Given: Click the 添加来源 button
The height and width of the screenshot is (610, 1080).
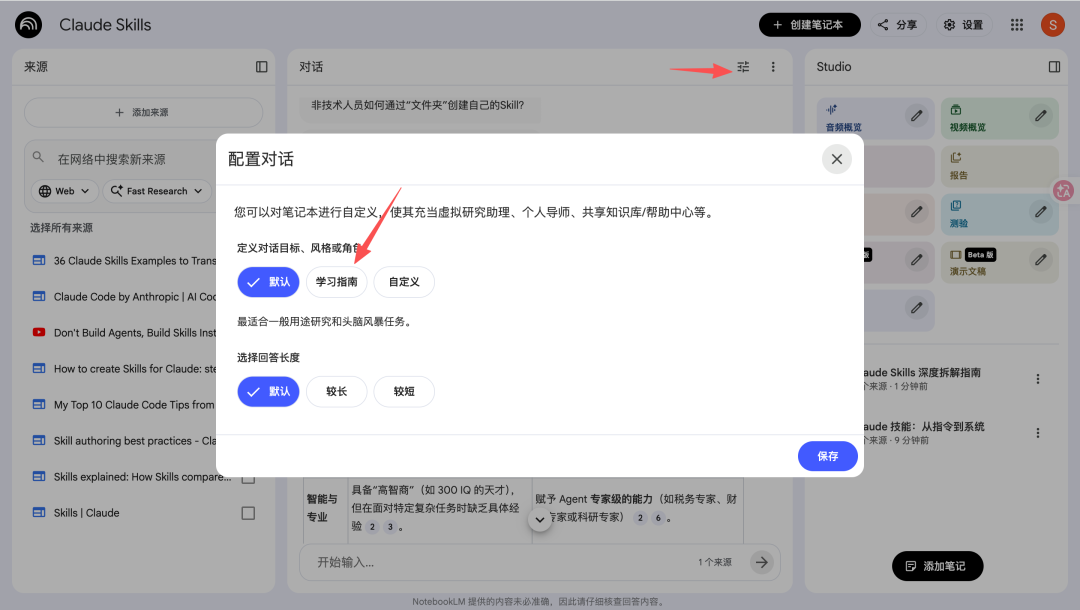Looking at the screenshot, I should point(143,112).
